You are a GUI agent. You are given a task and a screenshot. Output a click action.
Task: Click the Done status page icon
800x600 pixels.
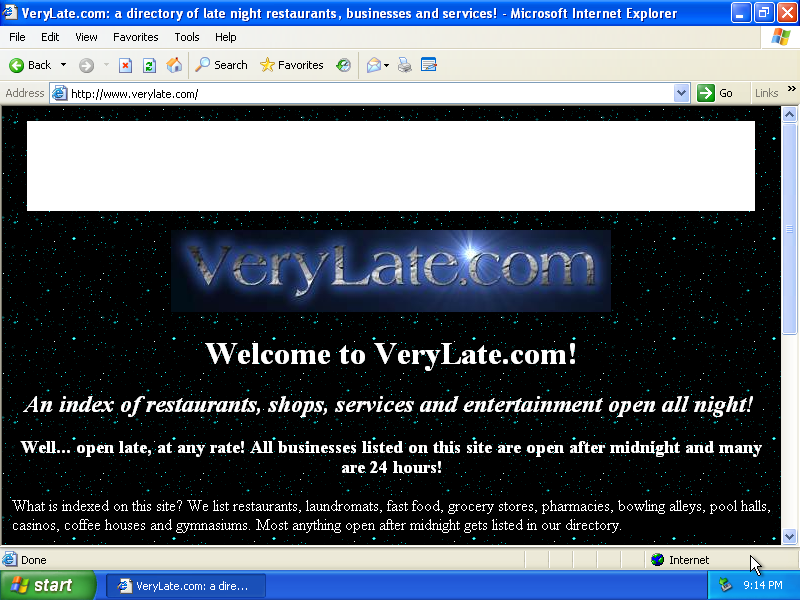pyautogui.click(x=10, y=560)
